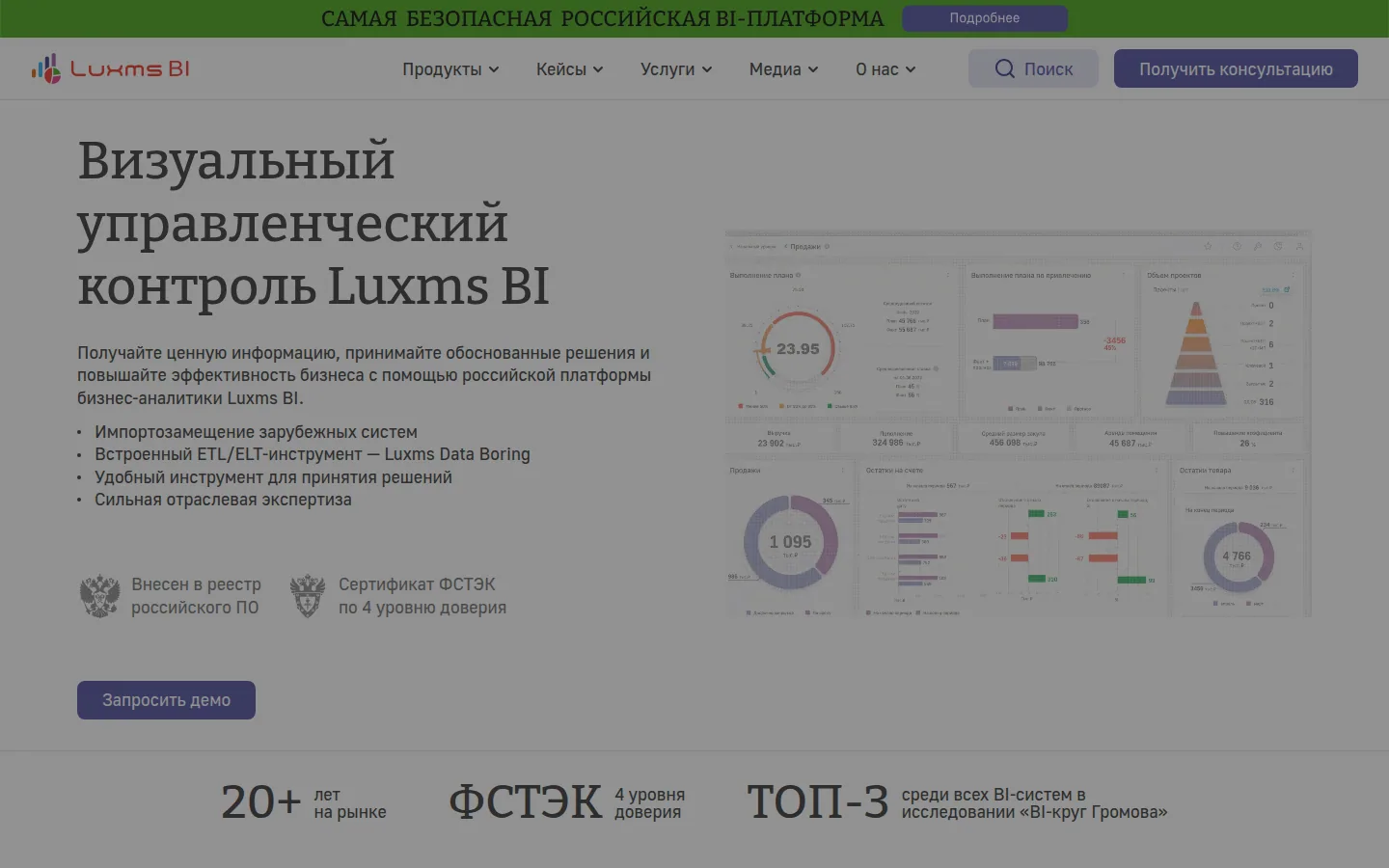Image resolution: width=1389 pixels, height=868 pixels.
Task: Click the bullet mentioning Luxms Data Boring
Action: [313, 454]
